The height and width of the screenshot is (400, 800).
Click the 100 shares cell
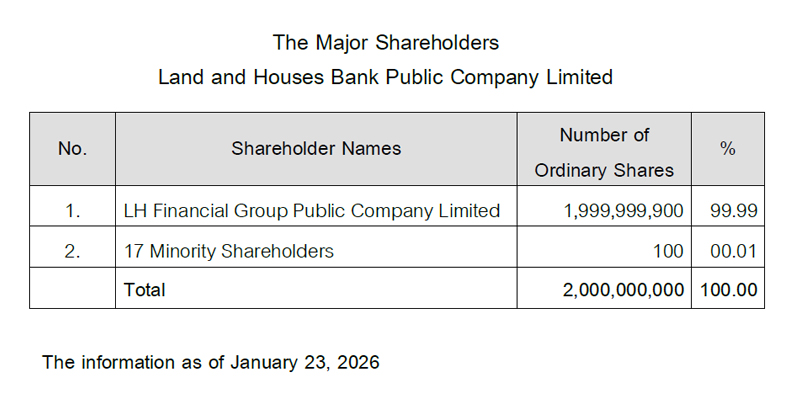point(668,251)
